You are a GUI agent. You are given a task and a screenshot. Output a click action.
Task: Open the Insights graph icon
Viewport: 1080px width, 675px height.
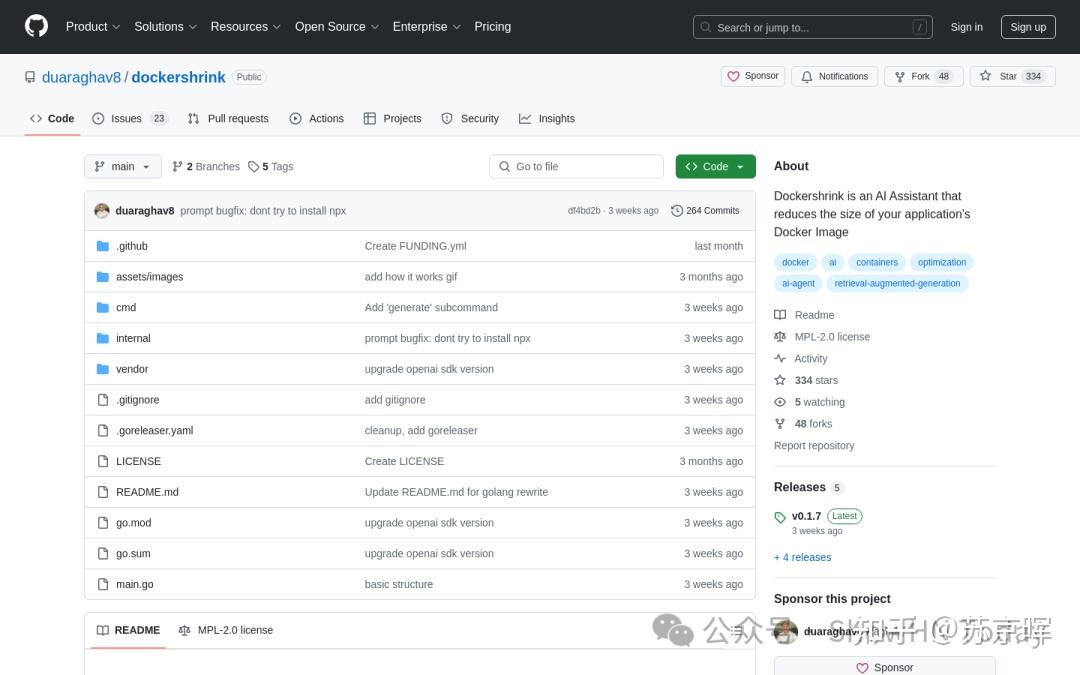pos(527,118)
